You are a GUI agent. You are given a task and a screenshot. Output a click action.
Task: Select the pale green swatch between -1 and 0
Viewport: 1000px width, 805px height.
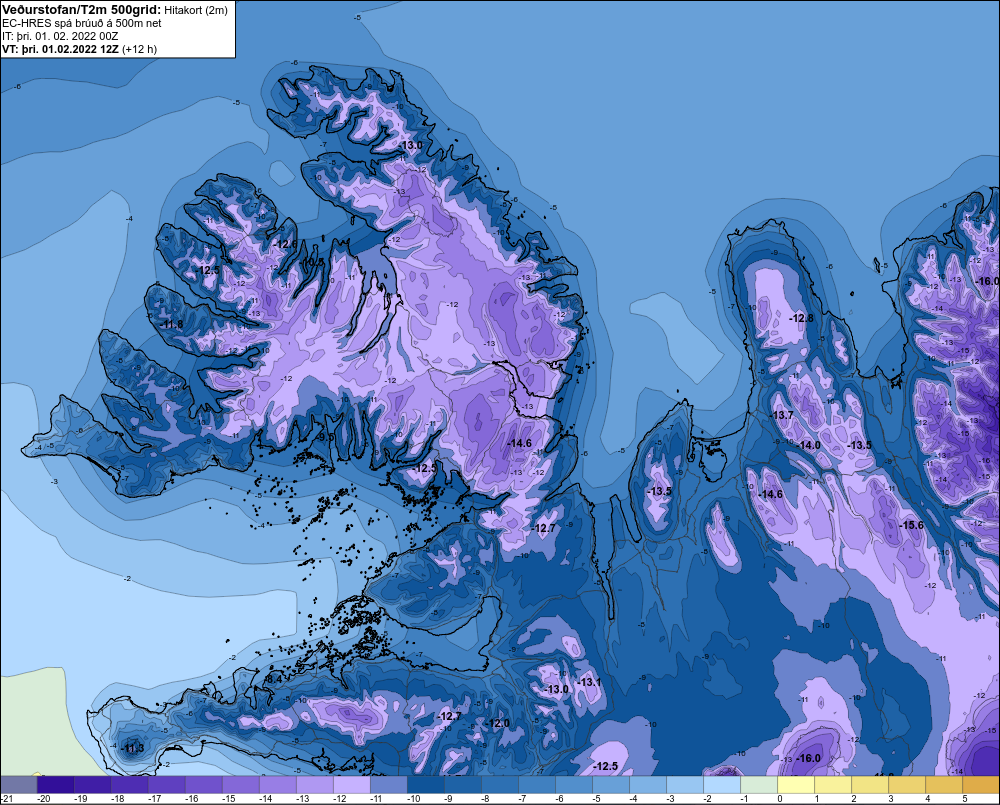pyautogui.click(x=759, y=784)
